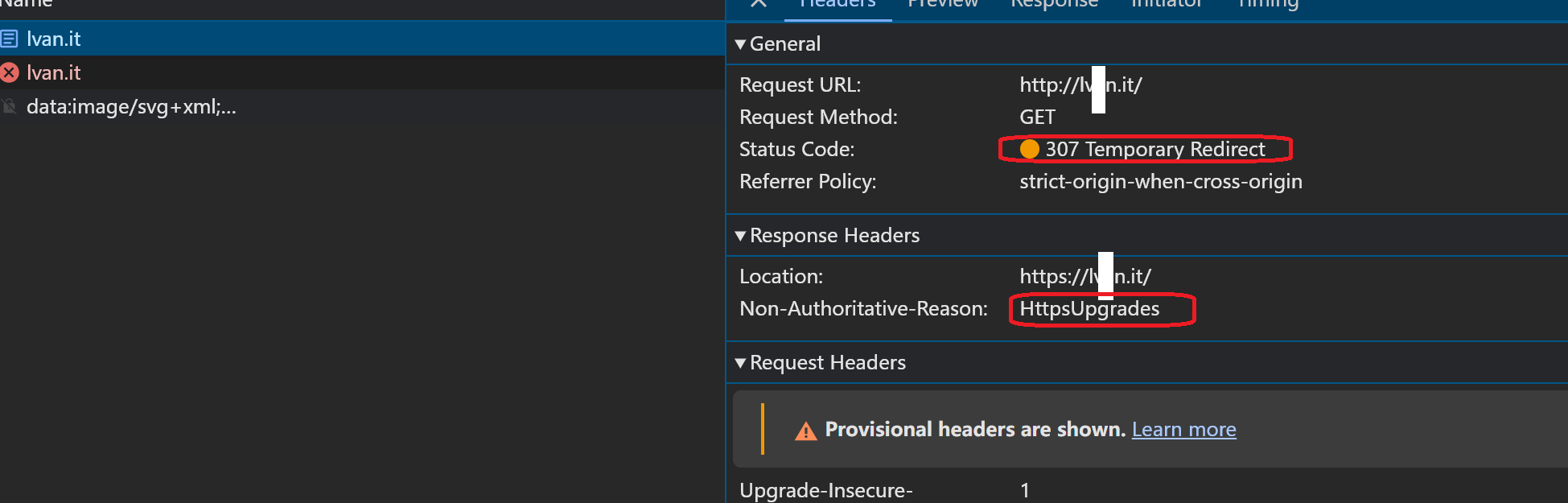Collapse the Response Headers section
This screenshot has width=1568, height=503.
740,236
